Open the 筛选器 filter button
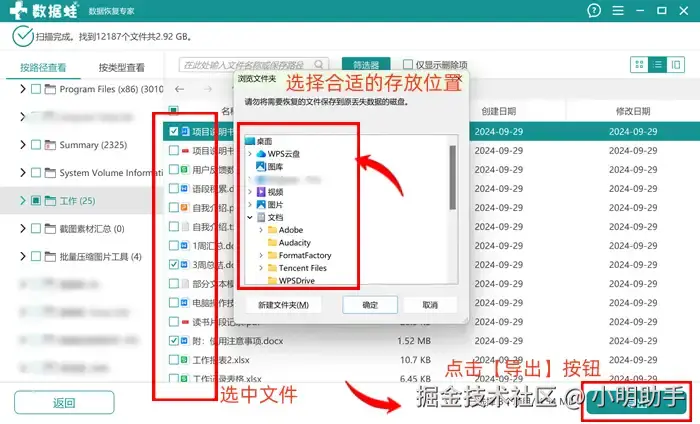Image resolution: width=700 pixels, height=424 pixels. point(366,65)
